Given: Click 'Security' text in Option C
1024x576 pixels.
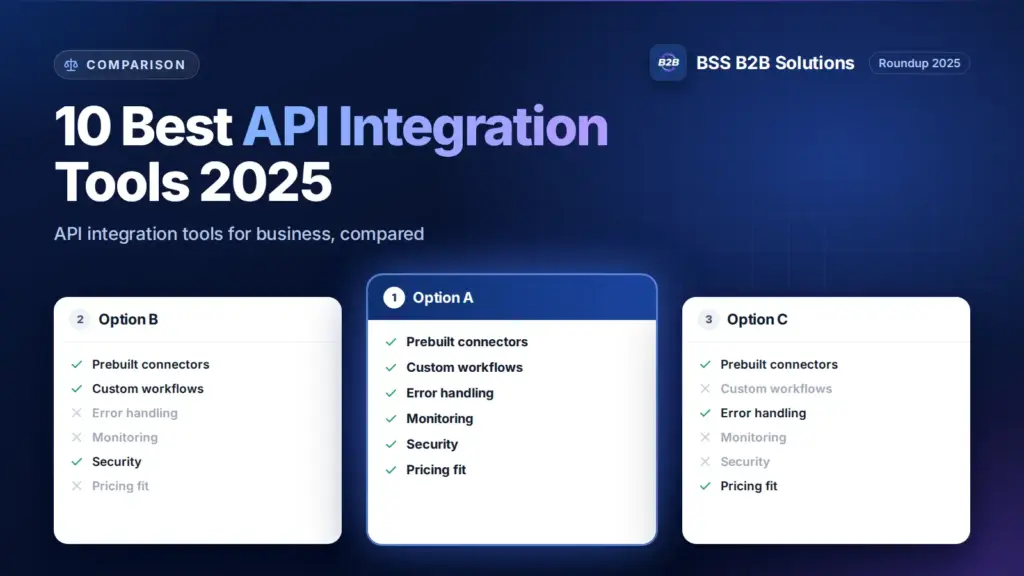Looking at the screenshot, I should tap(744, 462).
